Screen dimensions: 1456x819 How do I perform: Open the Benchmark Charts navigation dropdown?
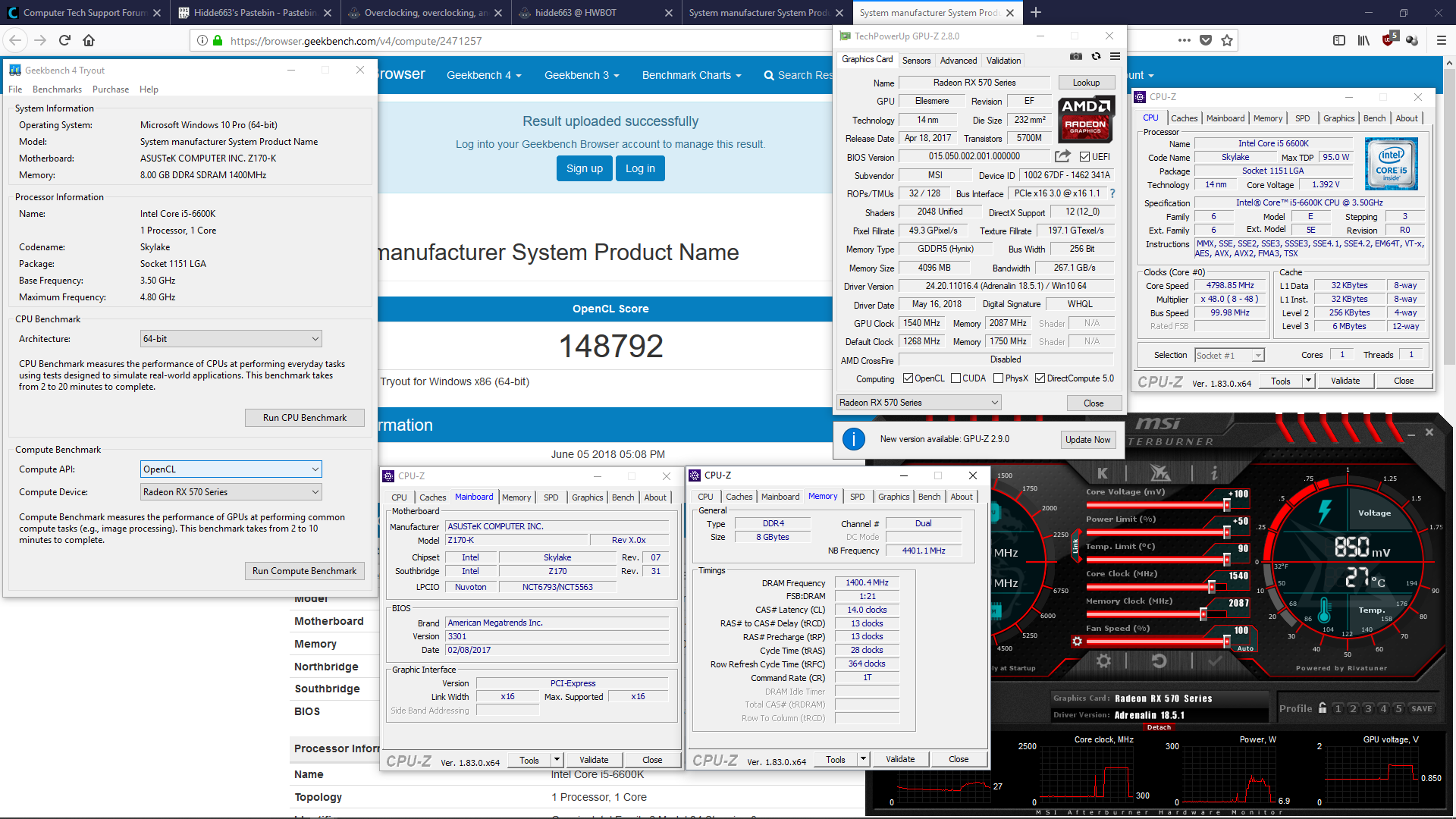(691, 75)
